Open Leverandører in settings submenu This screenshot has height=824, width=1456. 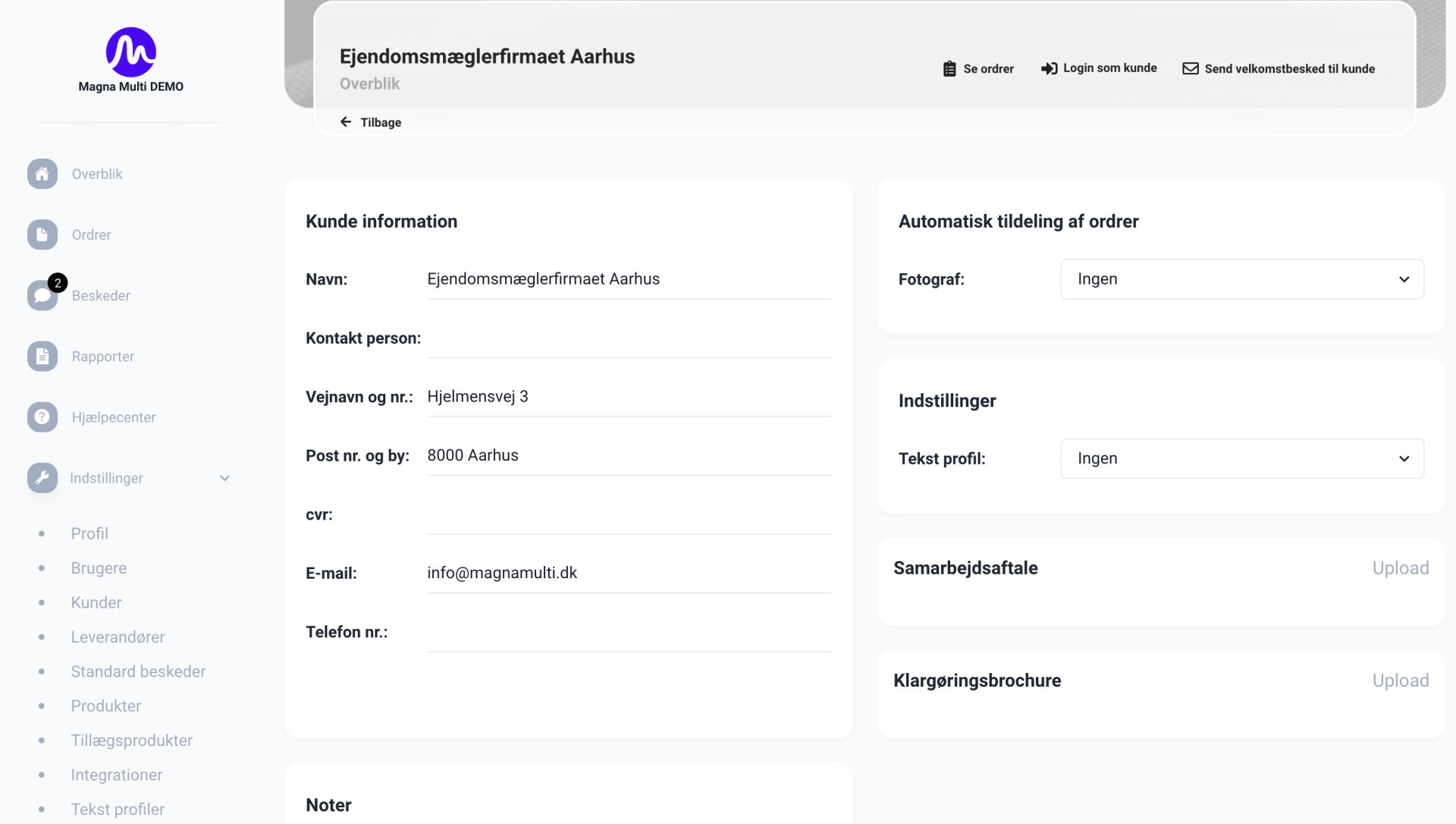tap(118, 637)
